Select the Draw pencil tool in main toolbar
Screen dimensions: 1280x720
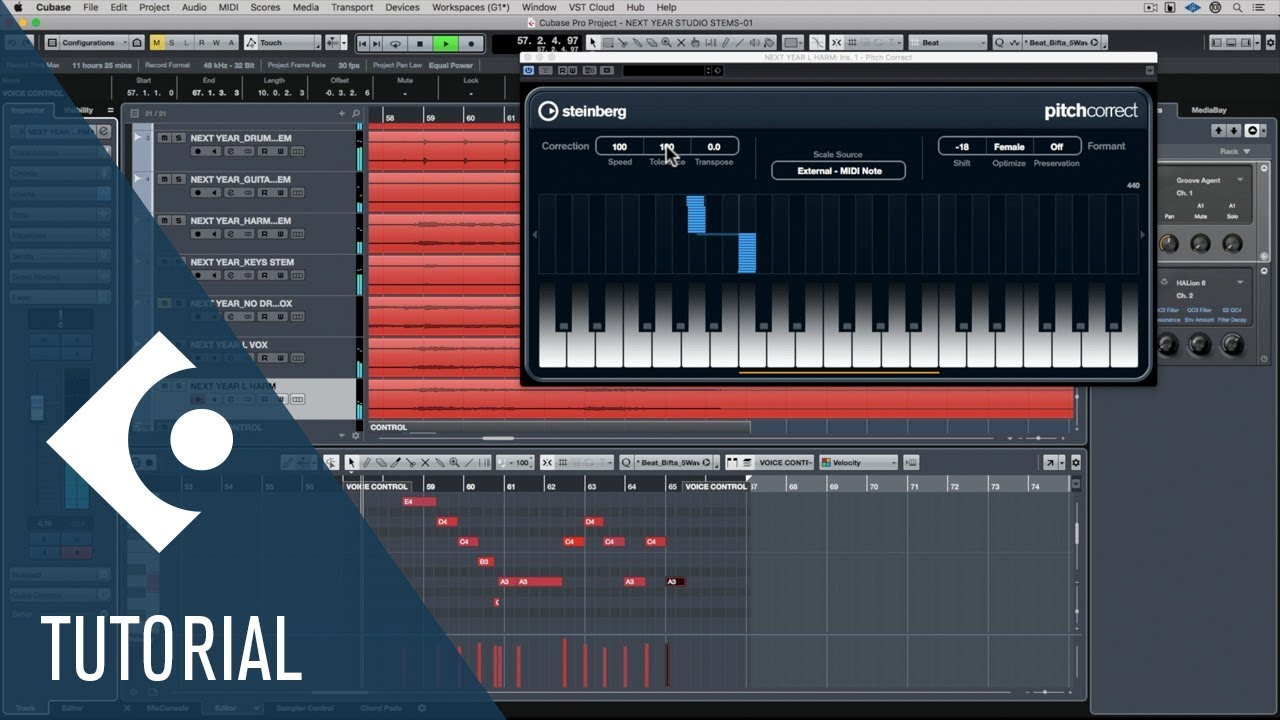point(725,43)
